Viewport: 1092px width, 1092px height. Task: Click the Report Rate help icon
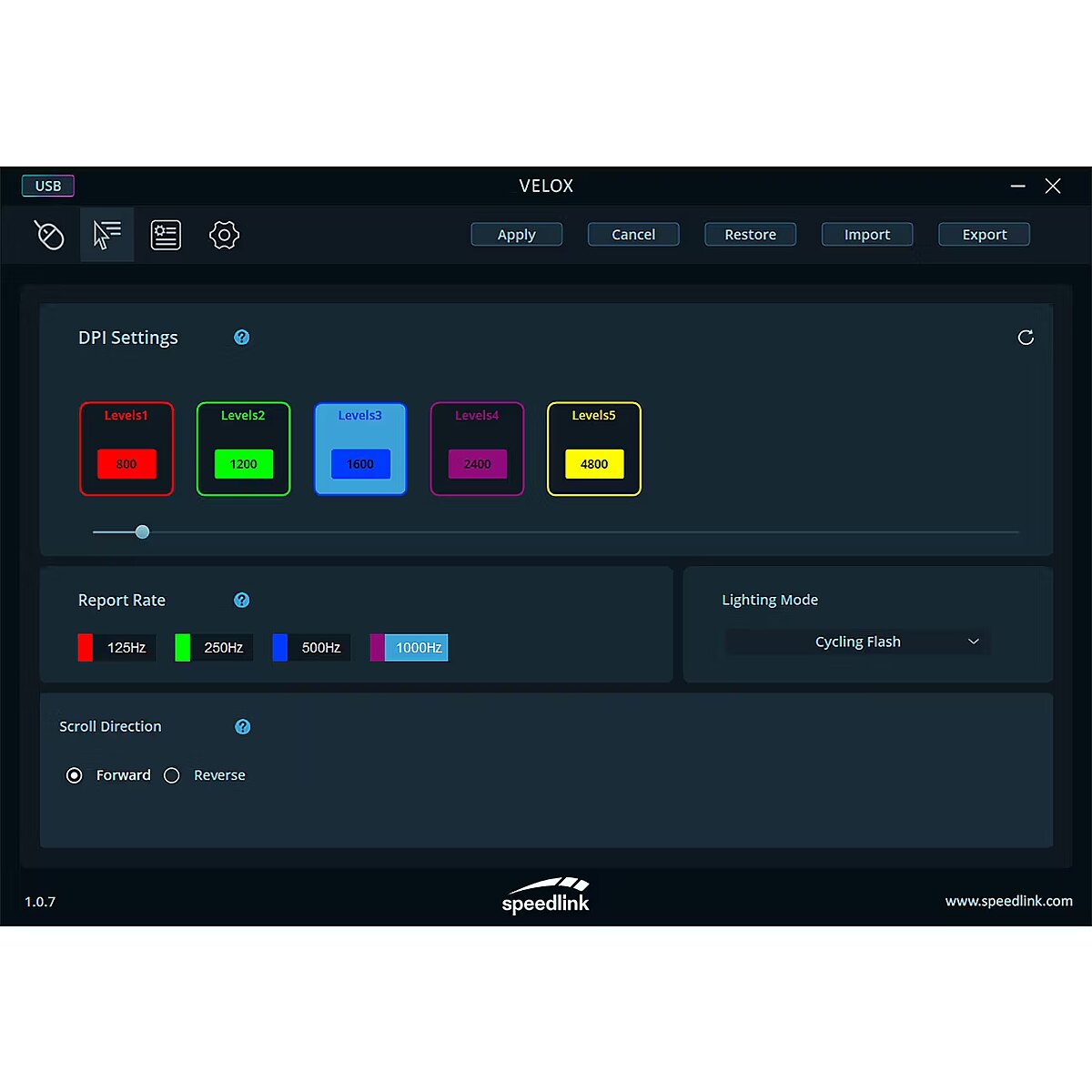pyautogui.click(x=242, y=601)
